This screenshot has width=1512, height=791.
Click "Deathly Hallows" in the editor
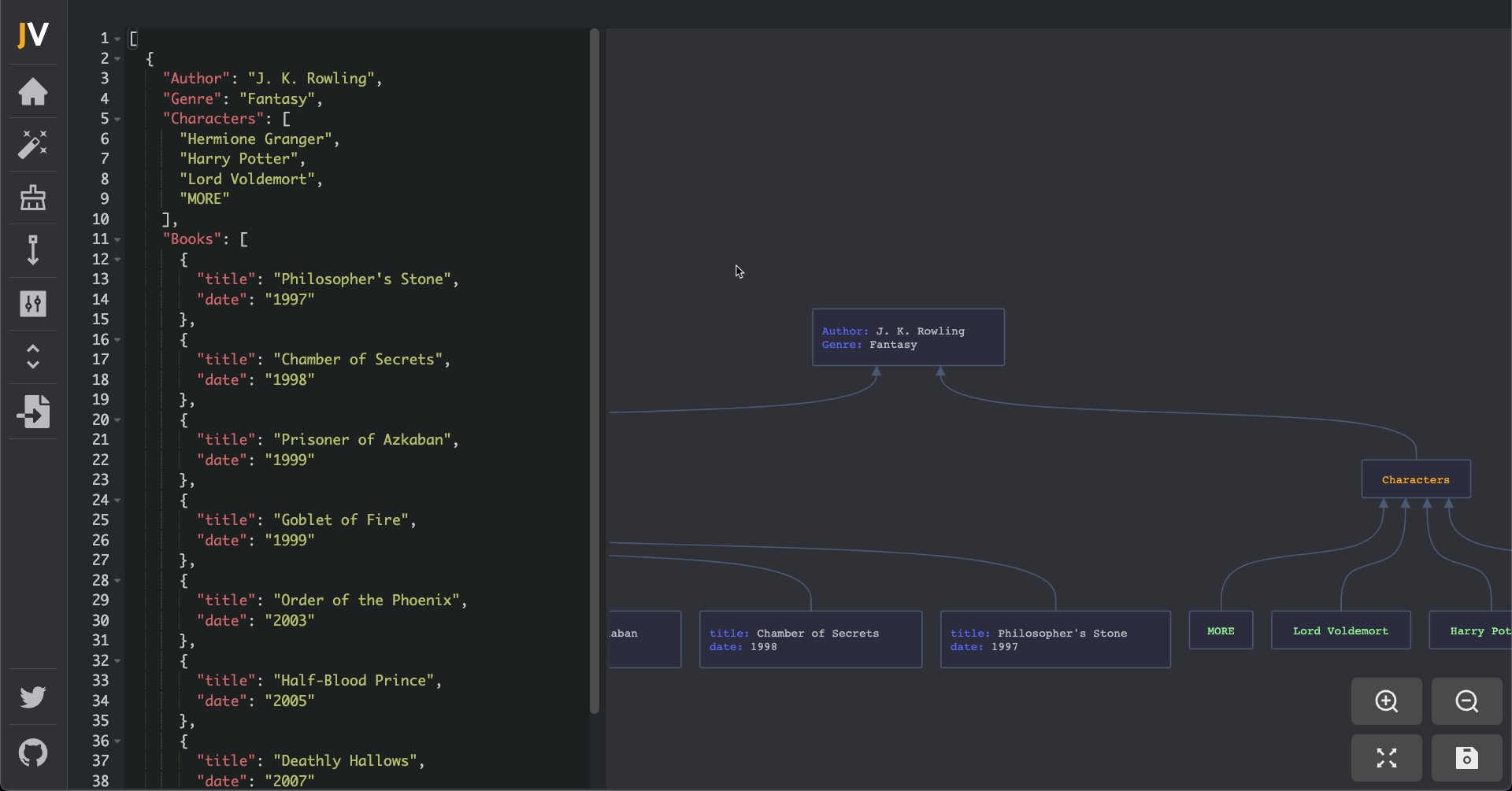click(x=346, y=761)
